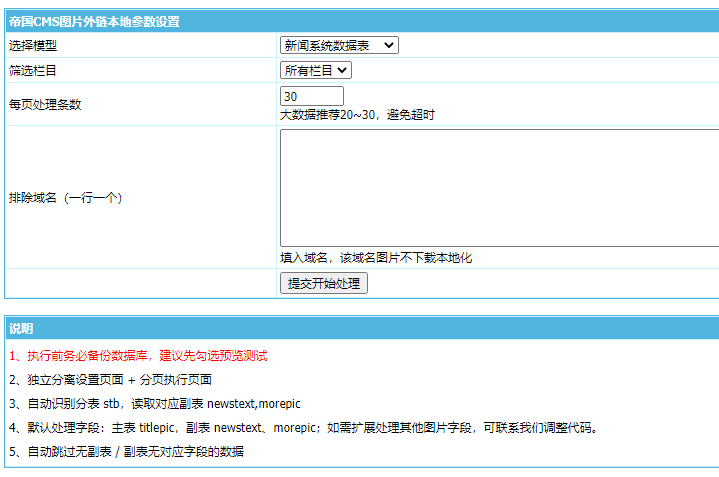Click into the 排除域名 textarea
This screenshot has width=719, height=477.
(x=500, y=188)
